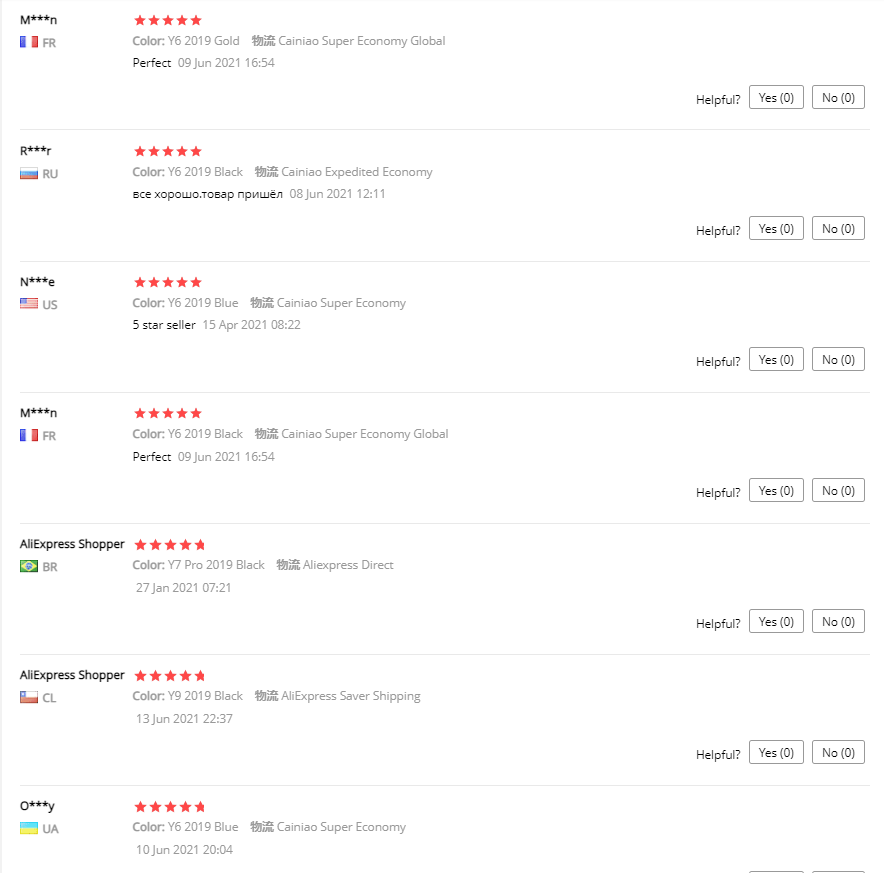Mark the Y6 2019 Gold review helpful with Yes
The image size is (884, 873).
coord(776,97)
